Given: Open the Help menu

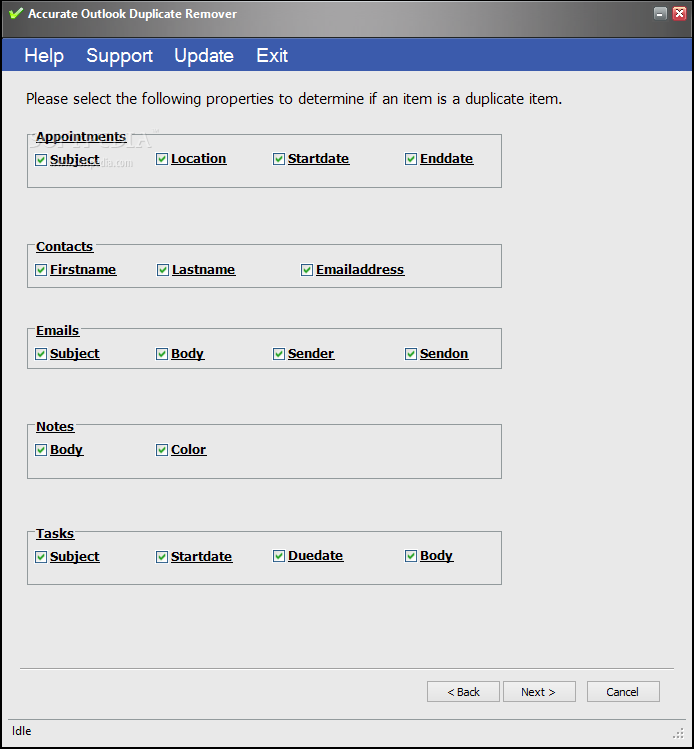Looking at the screenshot, I should [44, 56].
